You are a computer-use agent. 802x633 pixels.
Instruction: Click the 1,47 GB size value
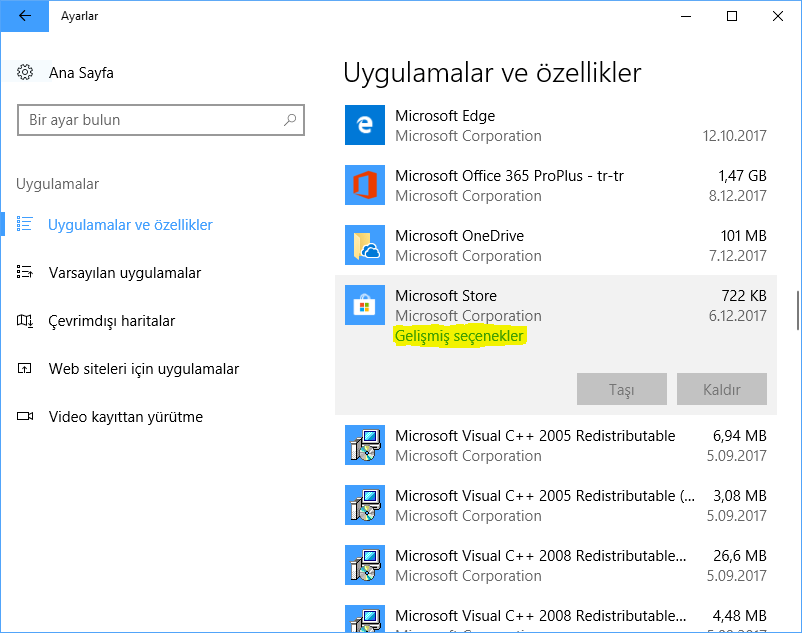pyautogui.click(x=742, y=175)
